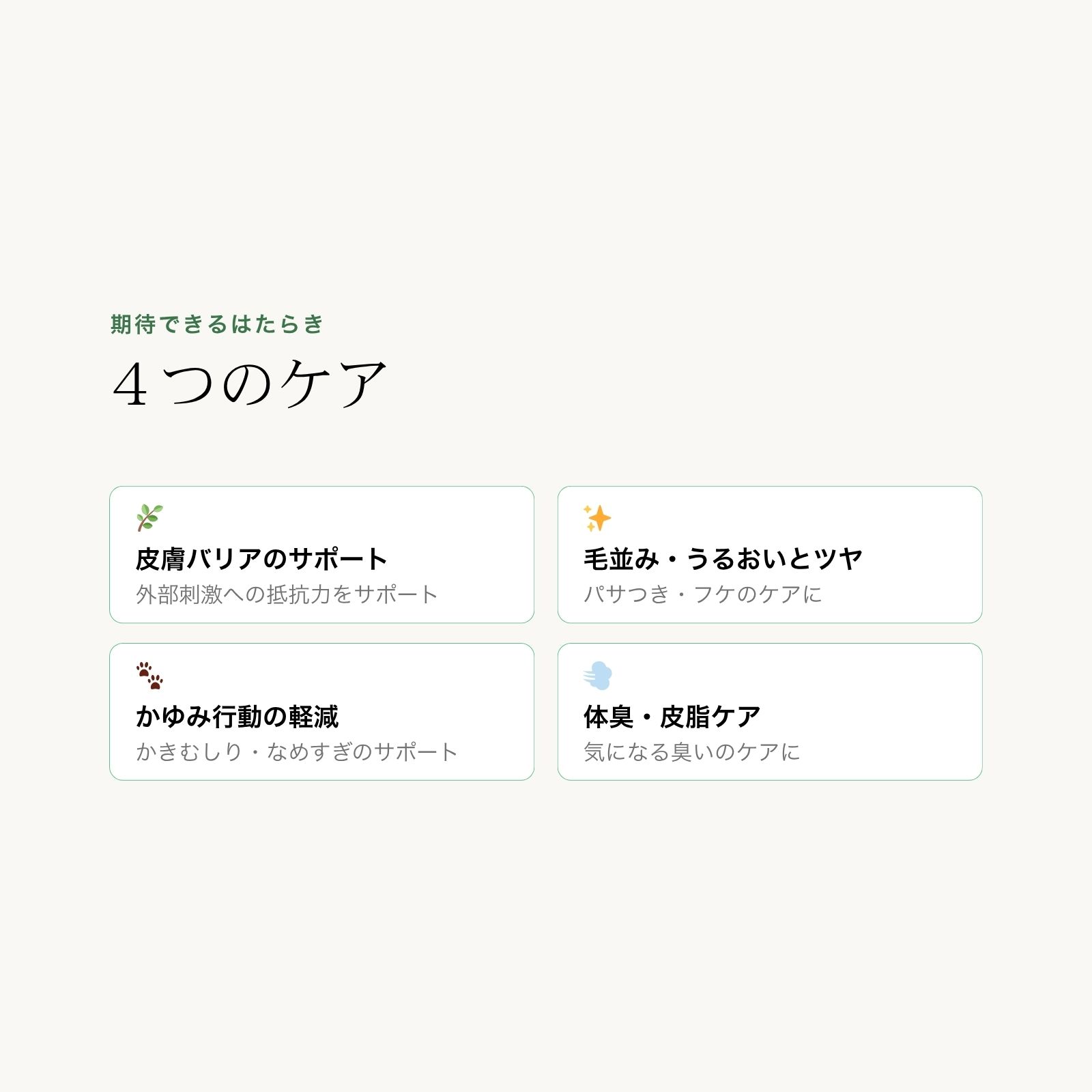Click the パサつき・フケのケアに description
This screenshot has width=1092, height=1092.
[703, 594]
